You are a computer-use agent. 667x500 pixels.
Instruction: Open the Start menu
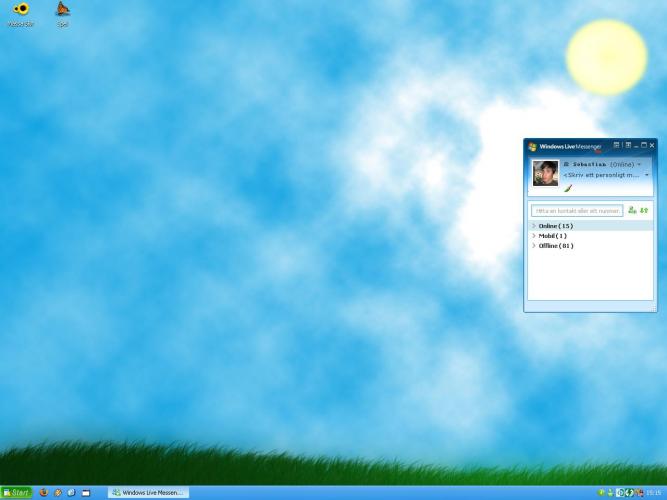[x=17, y=493]
